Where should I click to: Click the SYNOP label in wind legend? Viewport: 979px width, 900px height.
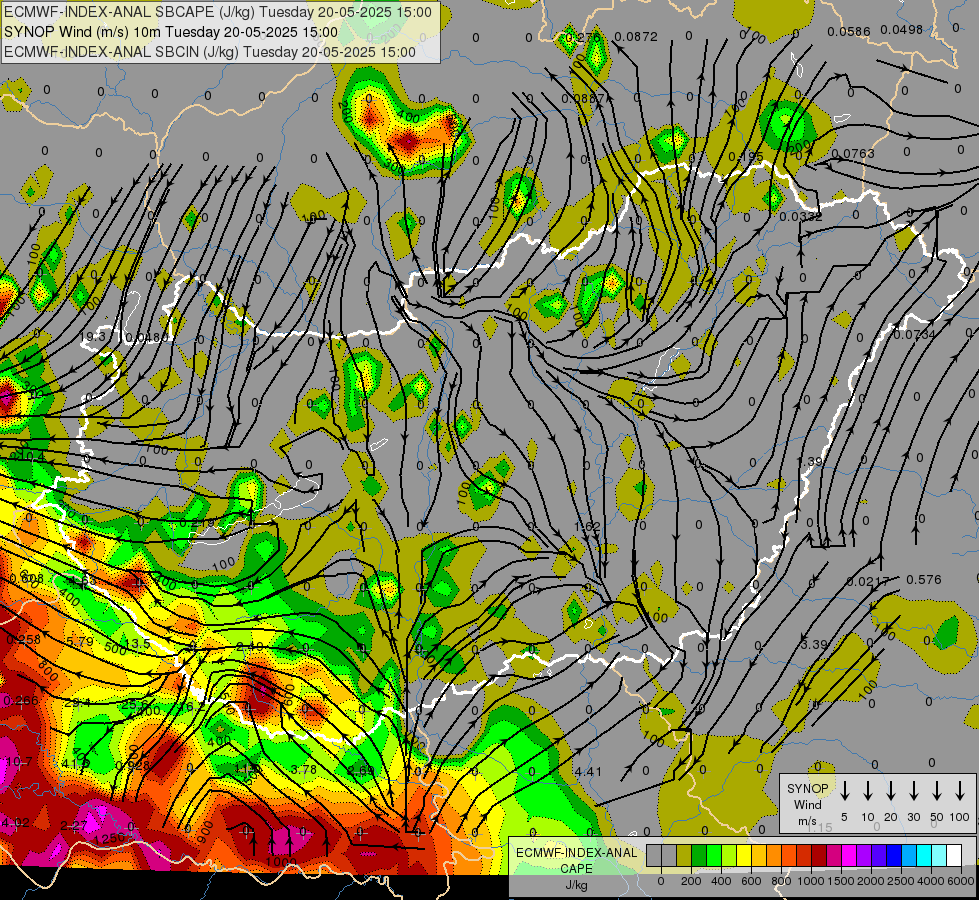click(807, 788)
